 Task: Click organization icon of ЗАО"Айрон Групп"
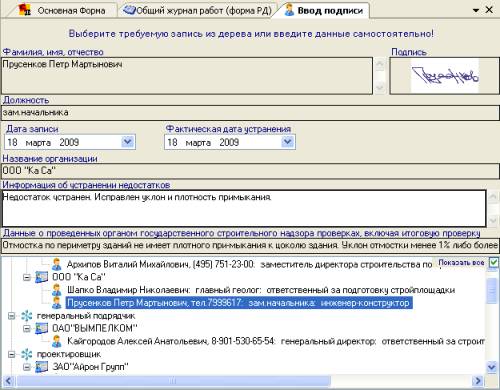(42, 367)
